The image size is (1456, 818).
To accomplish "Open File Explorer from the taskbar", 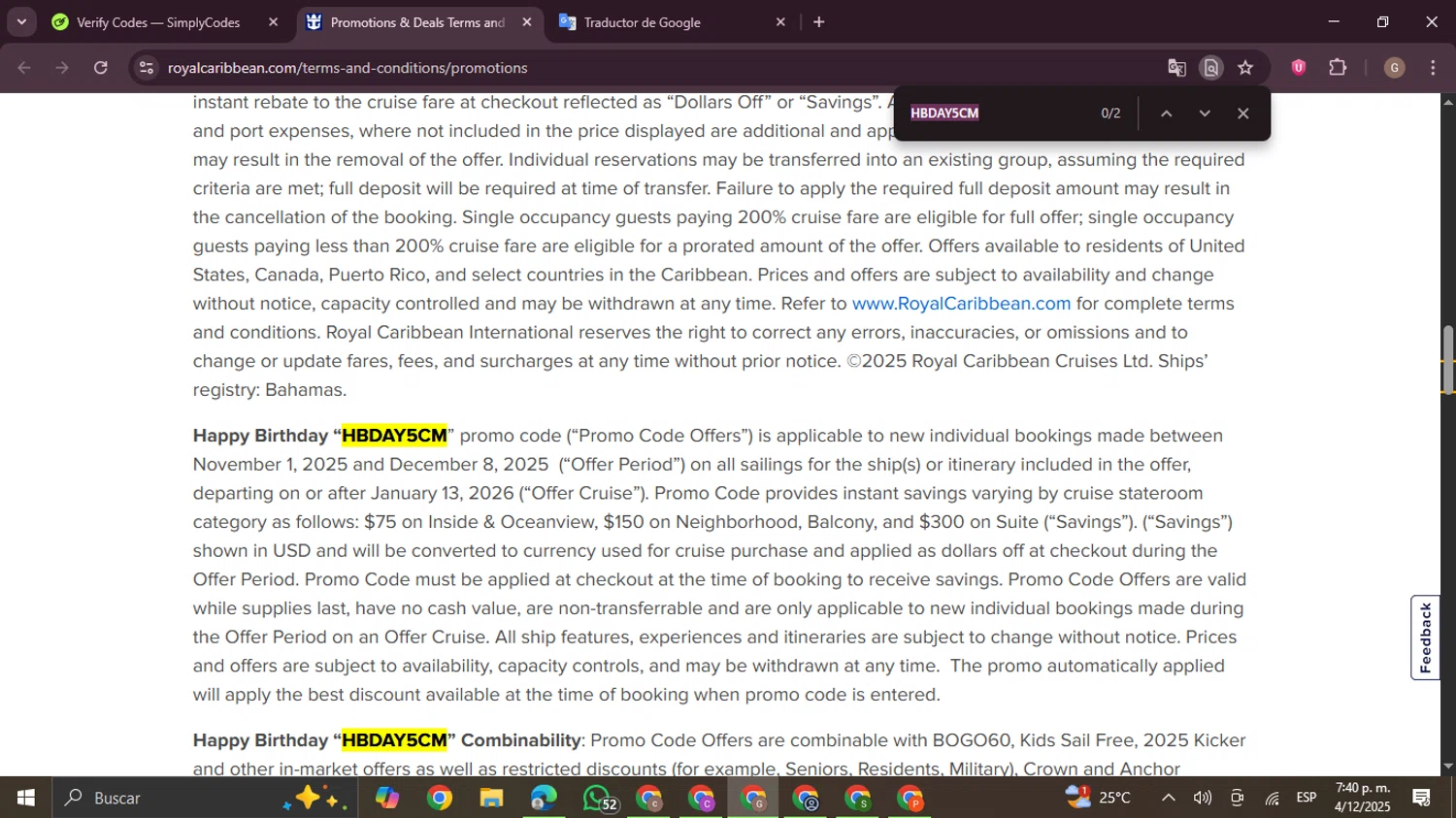I will [x=491, y=798].
